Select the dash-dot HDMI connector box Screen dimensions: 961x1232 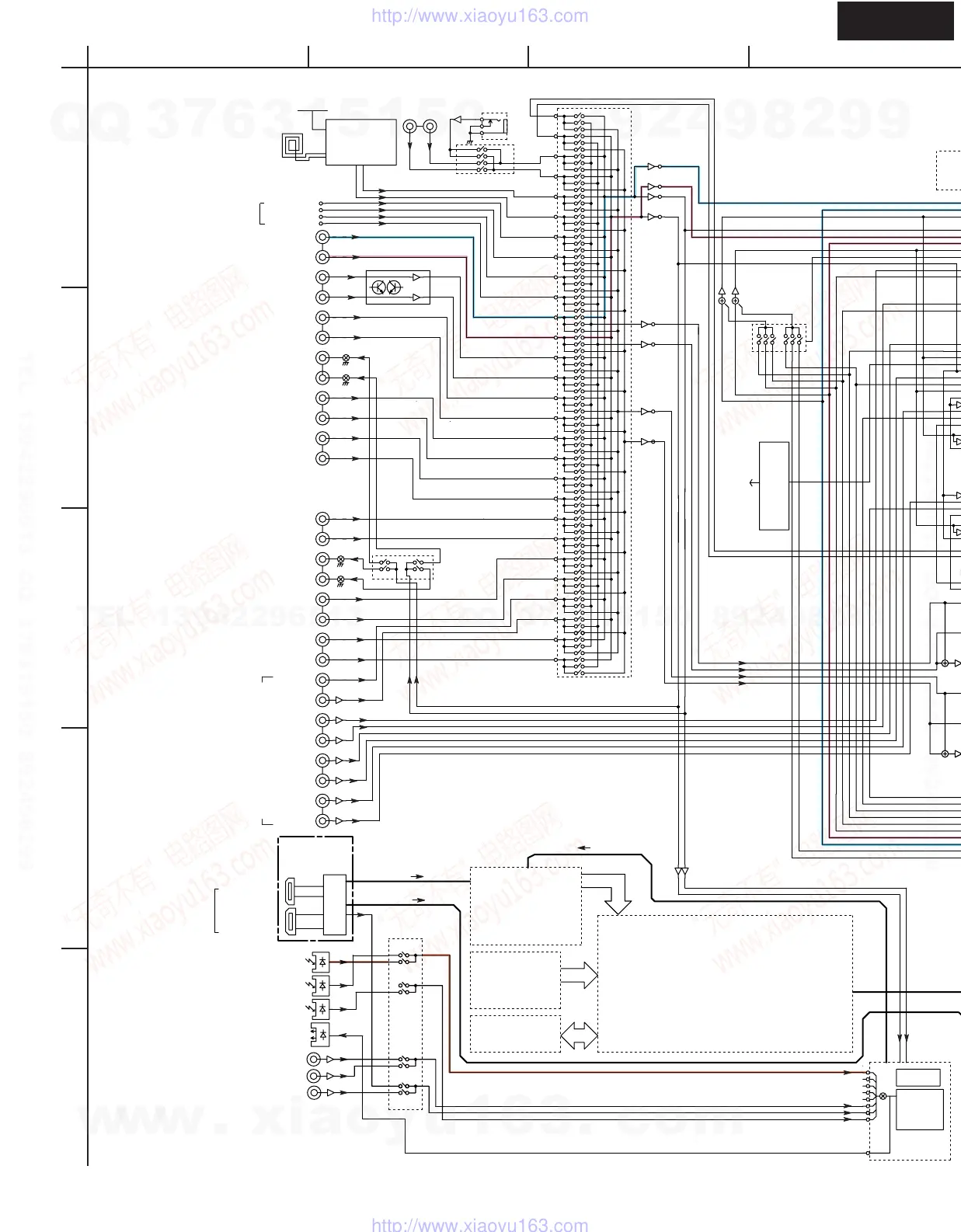tap(315, 889)
